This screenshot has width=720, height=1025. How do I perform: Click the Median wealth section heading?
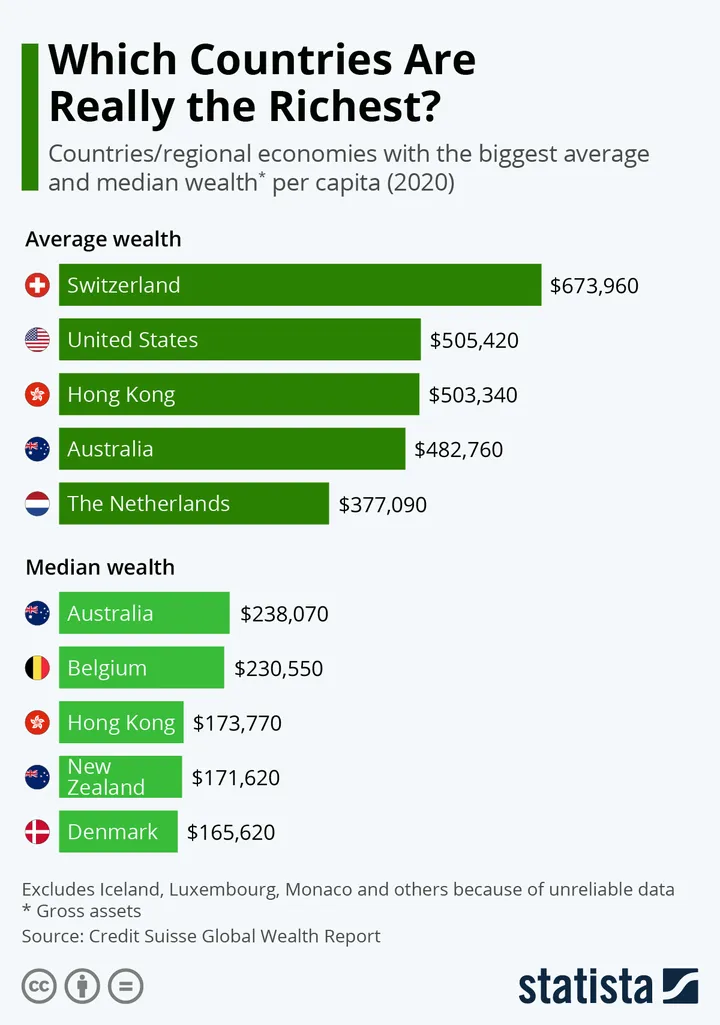(x=100, y=567)
